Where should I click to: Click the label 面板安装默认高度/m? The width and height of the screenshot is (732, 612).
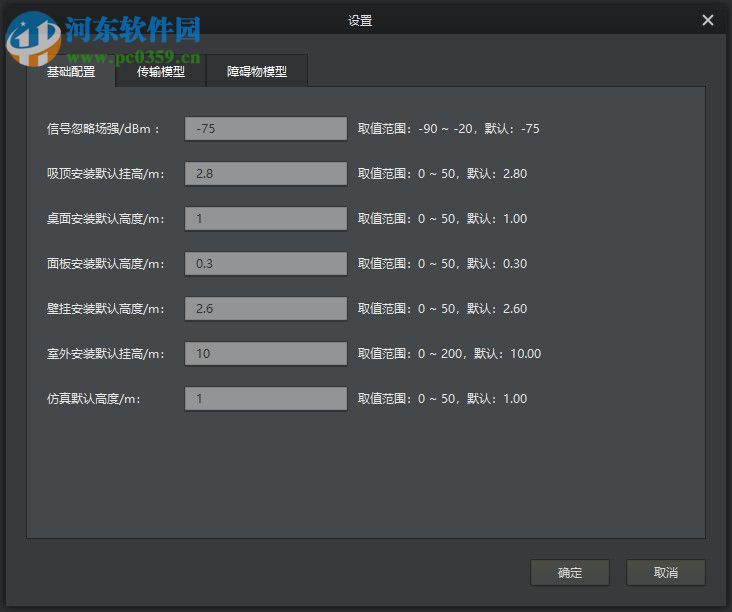(106, 264)
